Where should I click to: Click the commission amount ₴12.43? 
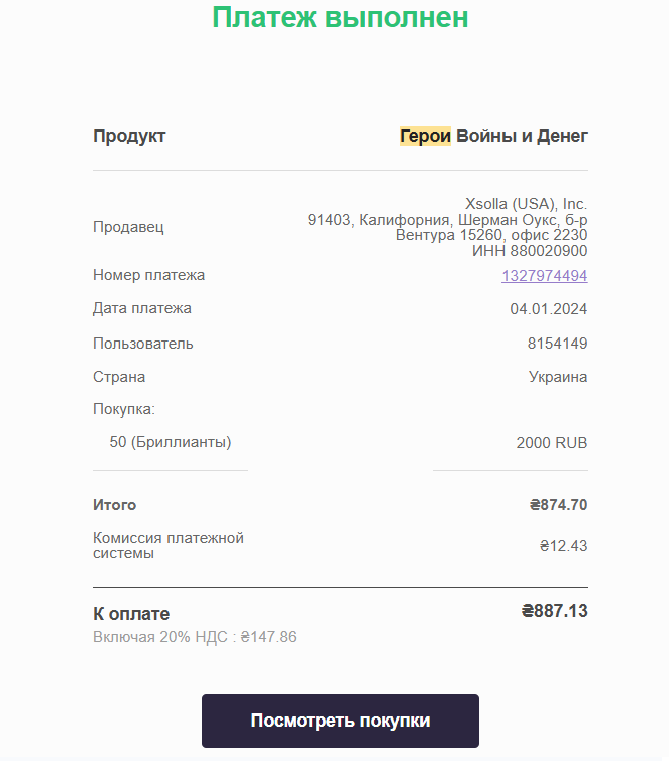point(564,546)
